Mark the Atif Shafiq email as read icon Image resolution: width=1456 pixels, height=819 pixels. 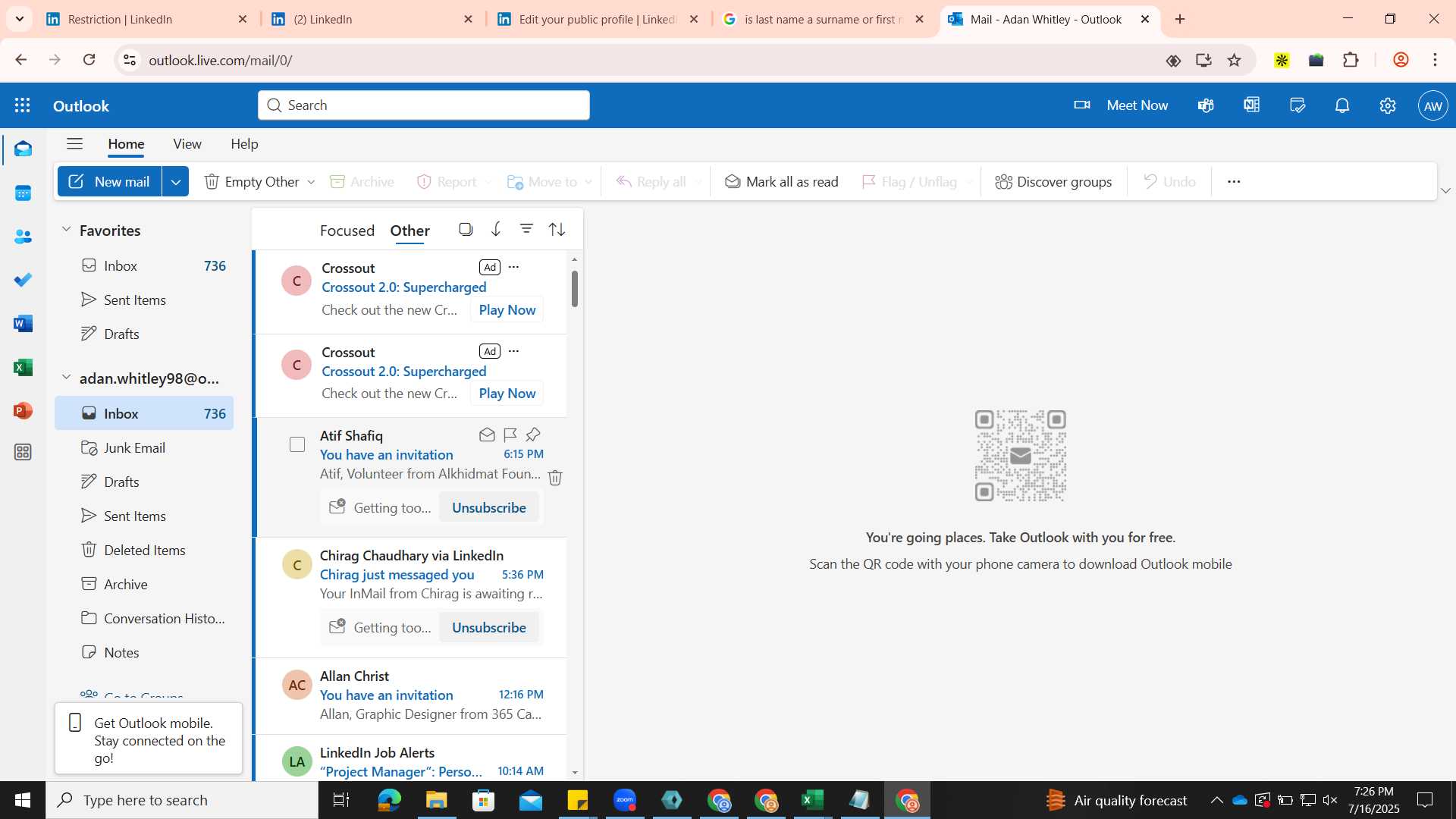coord(487,435)
